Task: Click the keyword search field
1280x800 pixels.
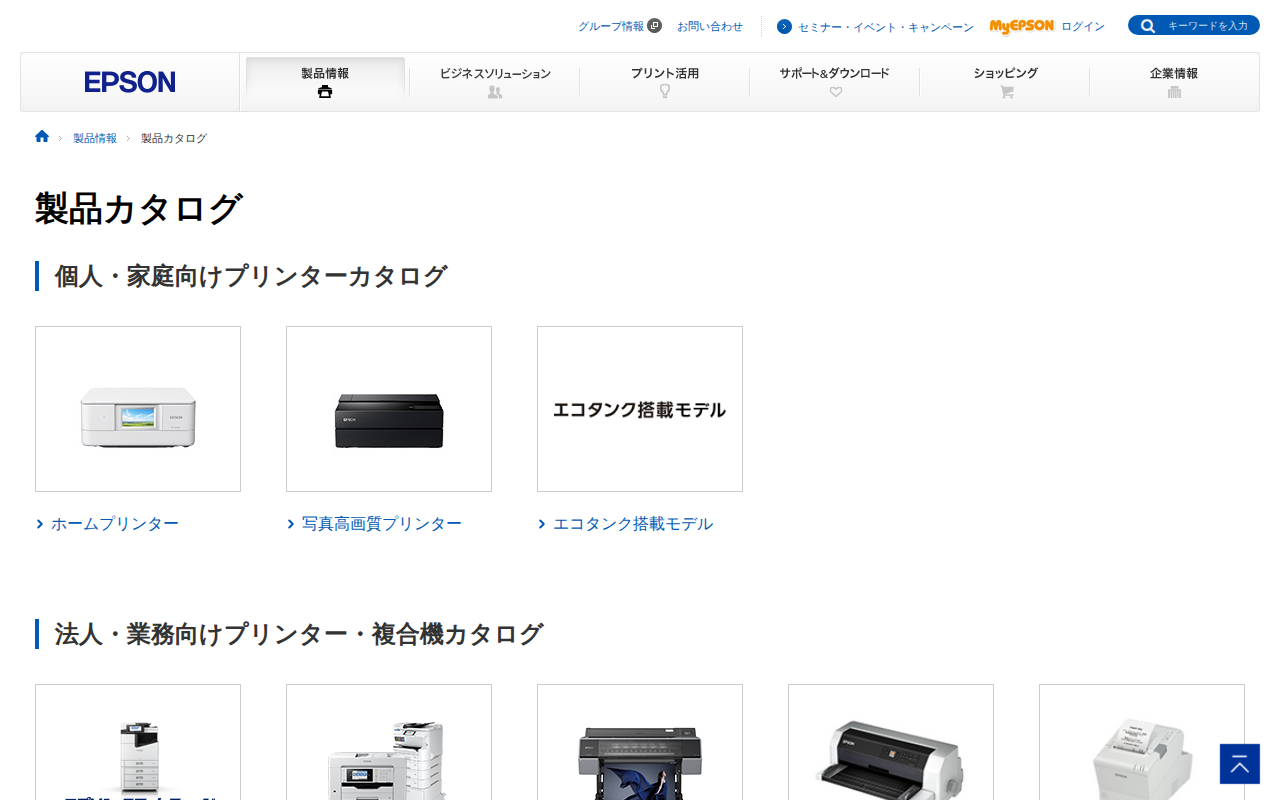Action: click(1207, 26)
